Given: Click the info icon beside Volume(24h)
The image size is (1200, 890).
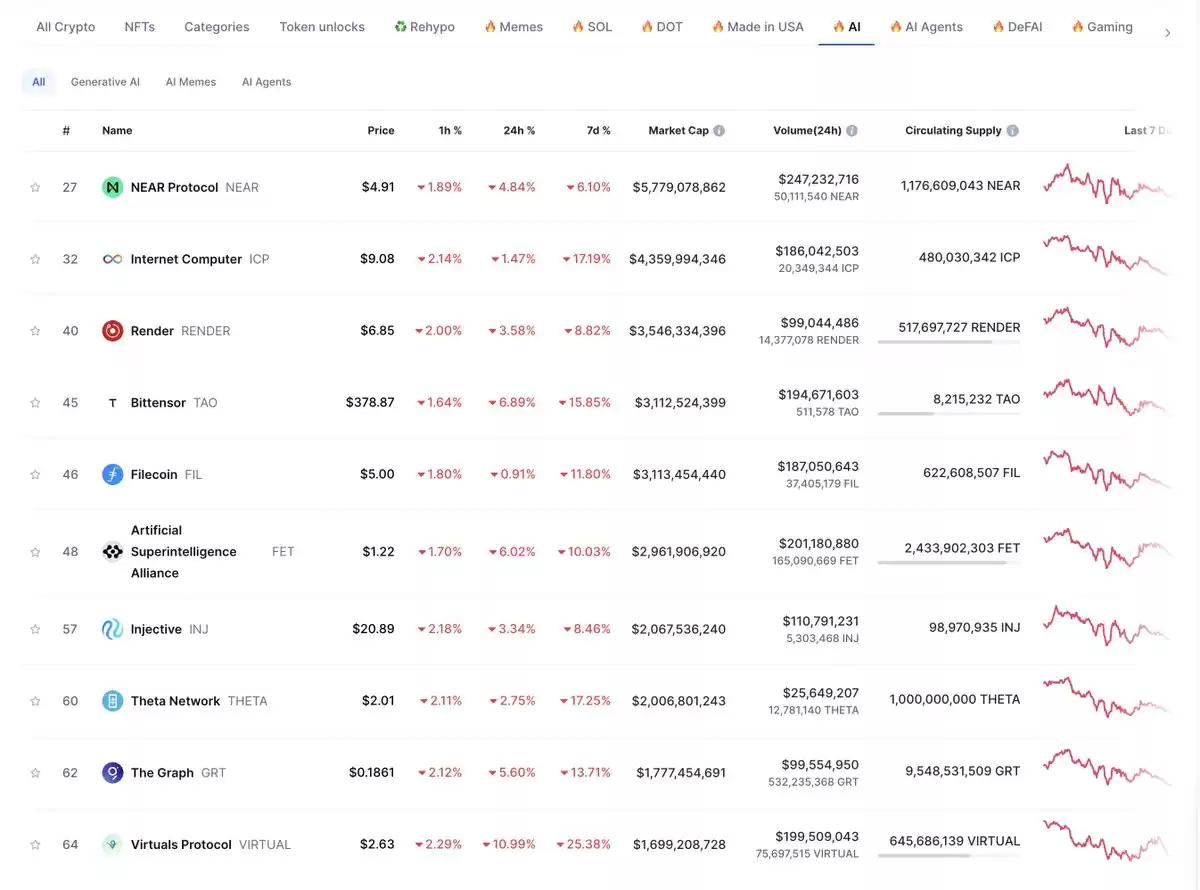Looking at the screenshot, I should (x=852, y=131).
